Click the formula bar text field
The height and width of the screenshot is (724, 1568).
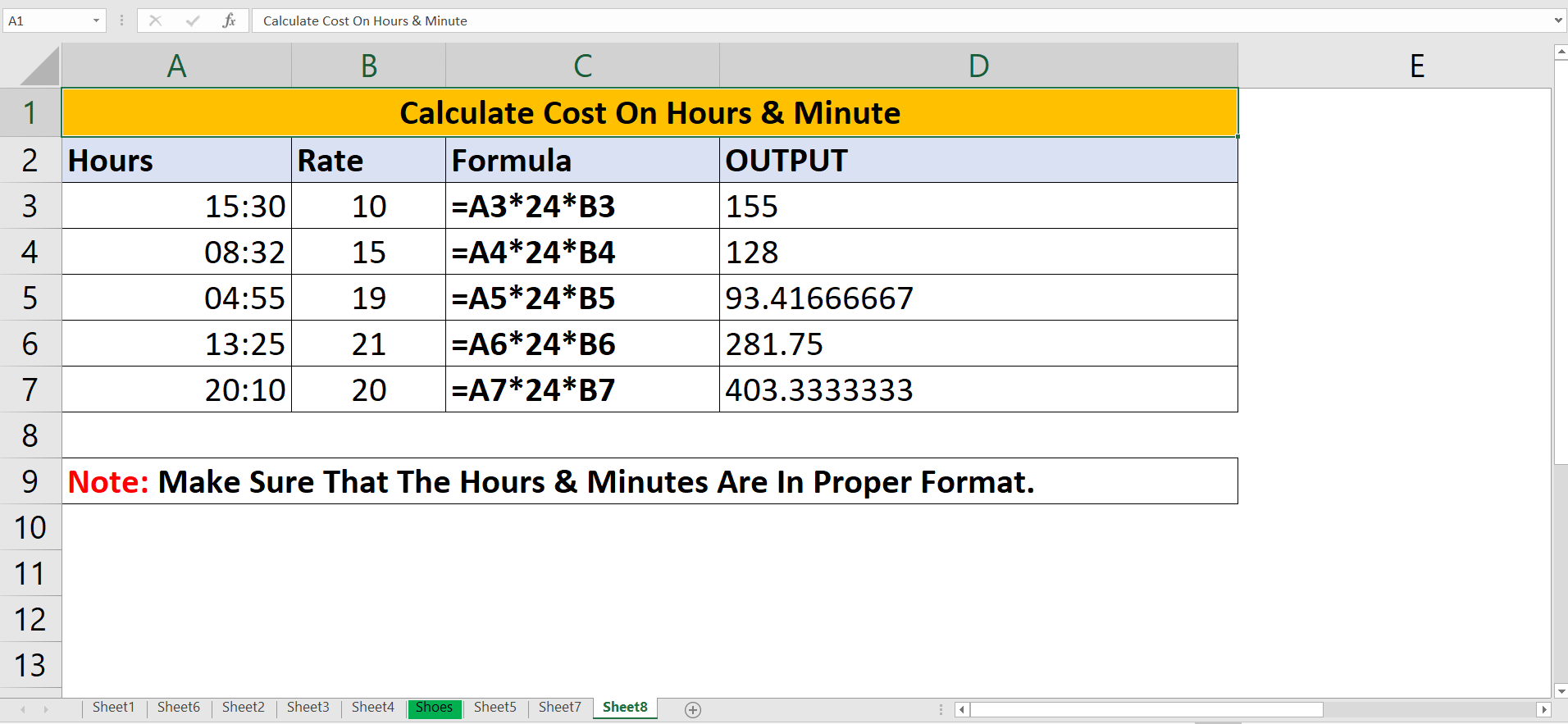(x=900, y=20)
